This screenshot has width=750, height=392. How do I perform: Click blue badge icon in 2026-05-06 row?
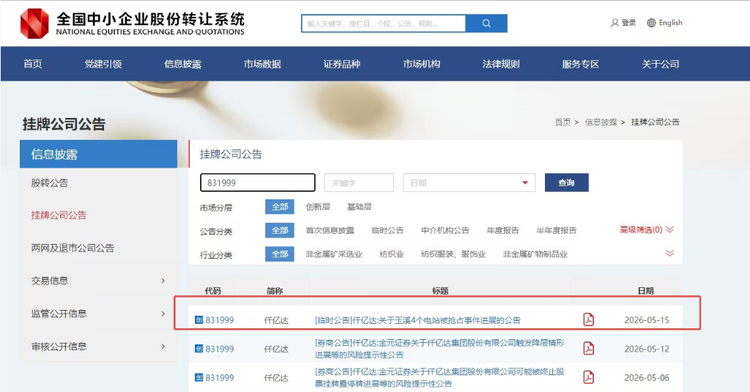coord(199,377)
